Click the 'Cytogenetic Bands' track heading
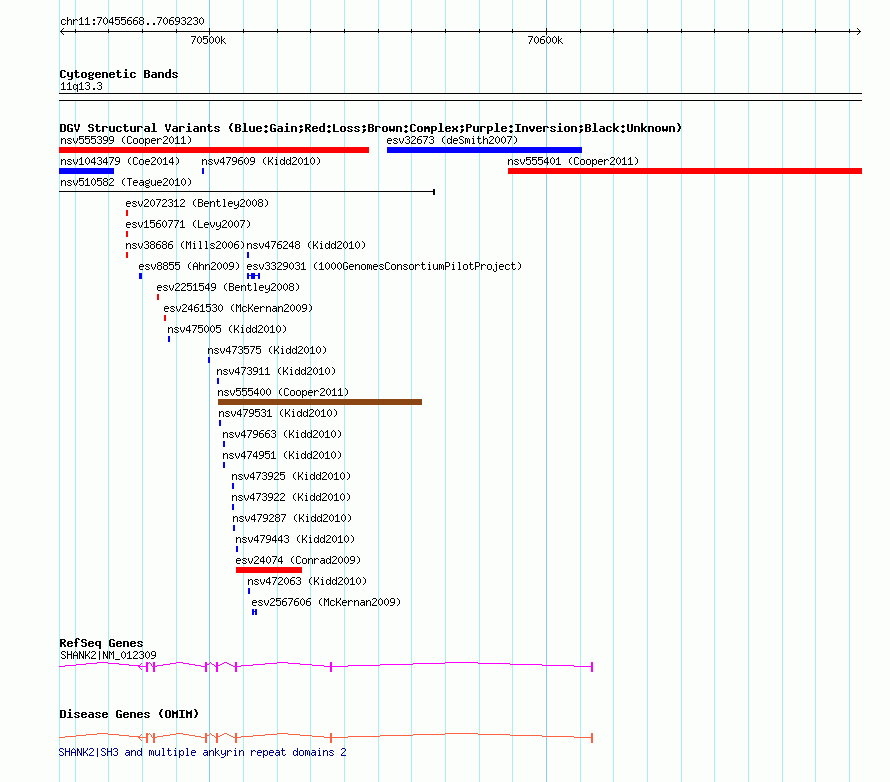Screen dimensions: 890x782 click(119, 74)
